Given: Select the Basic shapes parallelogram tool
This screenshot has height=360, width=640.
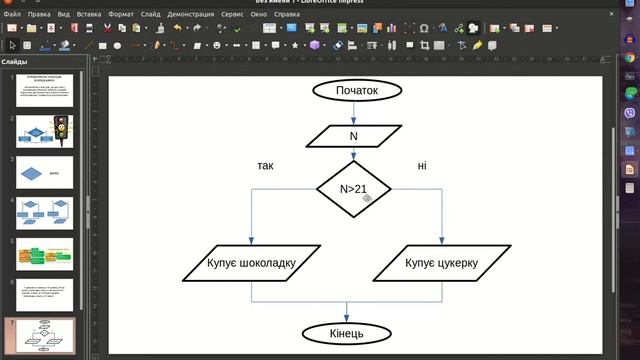Looking at the screenshot, I should (x=197, y=45).
